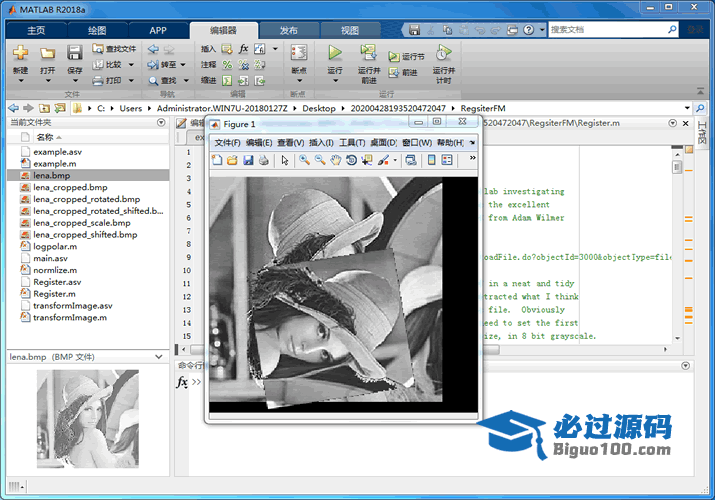Click the Print icon in Figure toolbar

coord(263,160)
